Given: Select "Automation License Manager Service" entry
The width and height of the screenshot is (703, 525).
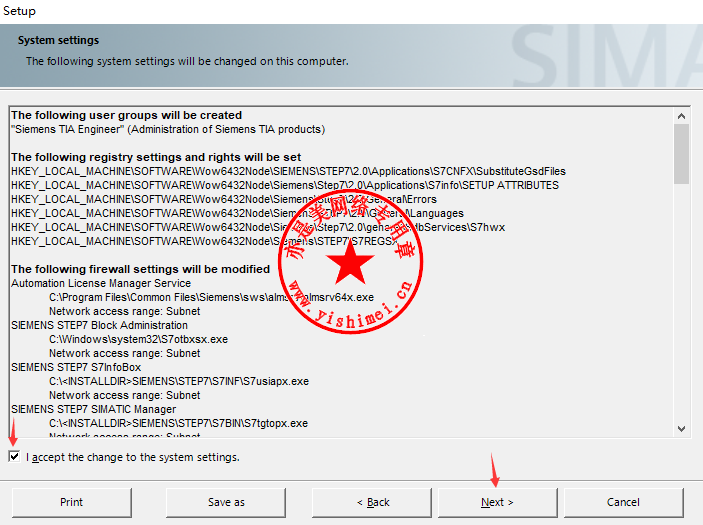Looking at the screenshot, I should 101,283.
